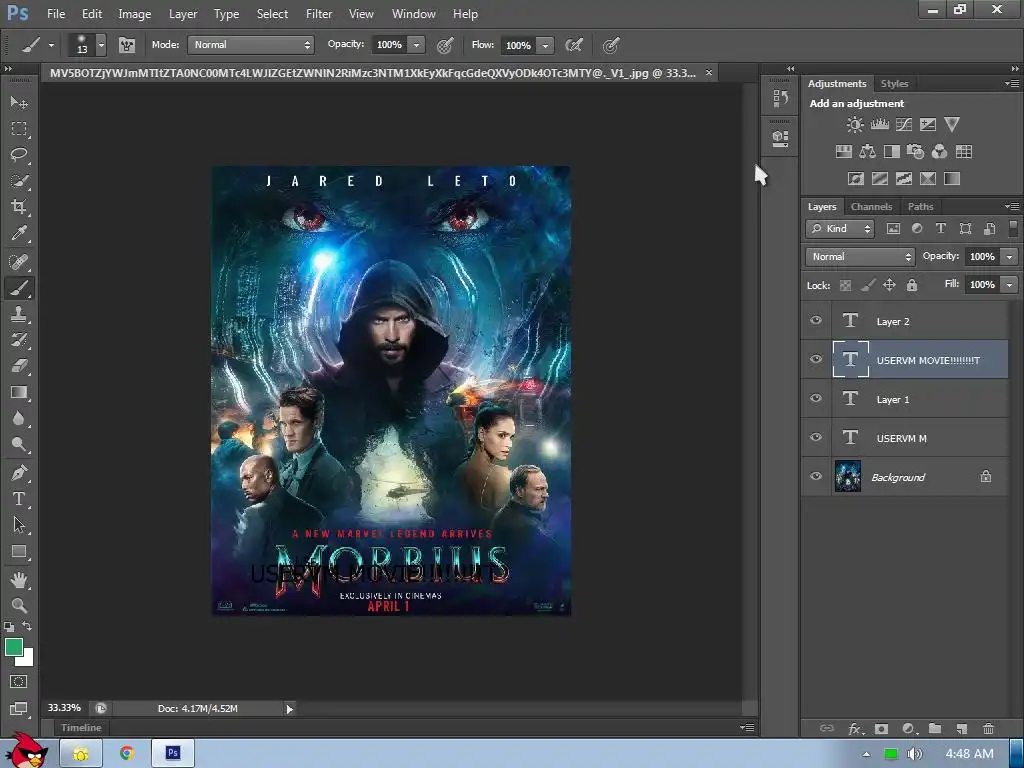The width and height of the screenshot is (1024, 768).
Task: Create a new layer icon
Action: (961, 728)
